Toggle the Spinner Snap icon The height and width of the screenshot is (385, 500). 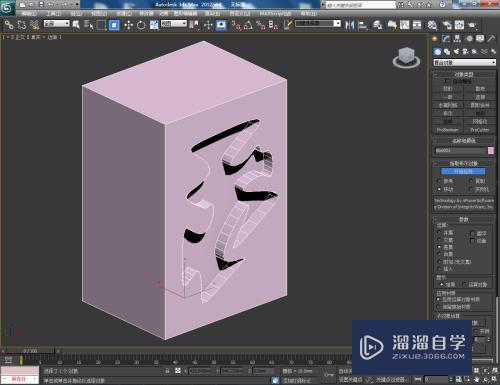point(273,25)
